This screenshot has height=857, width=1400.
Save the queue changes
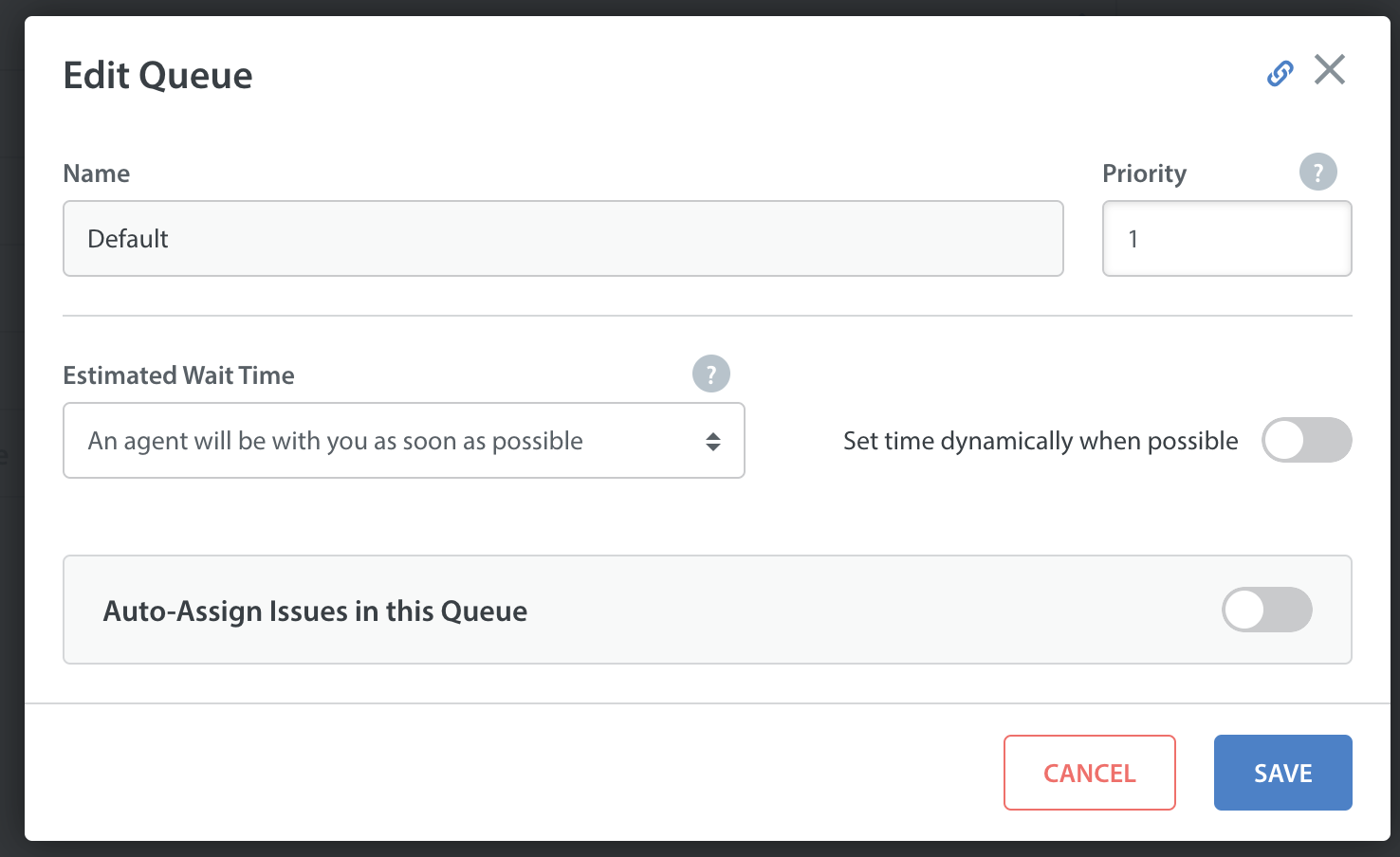coord(1282,773)
